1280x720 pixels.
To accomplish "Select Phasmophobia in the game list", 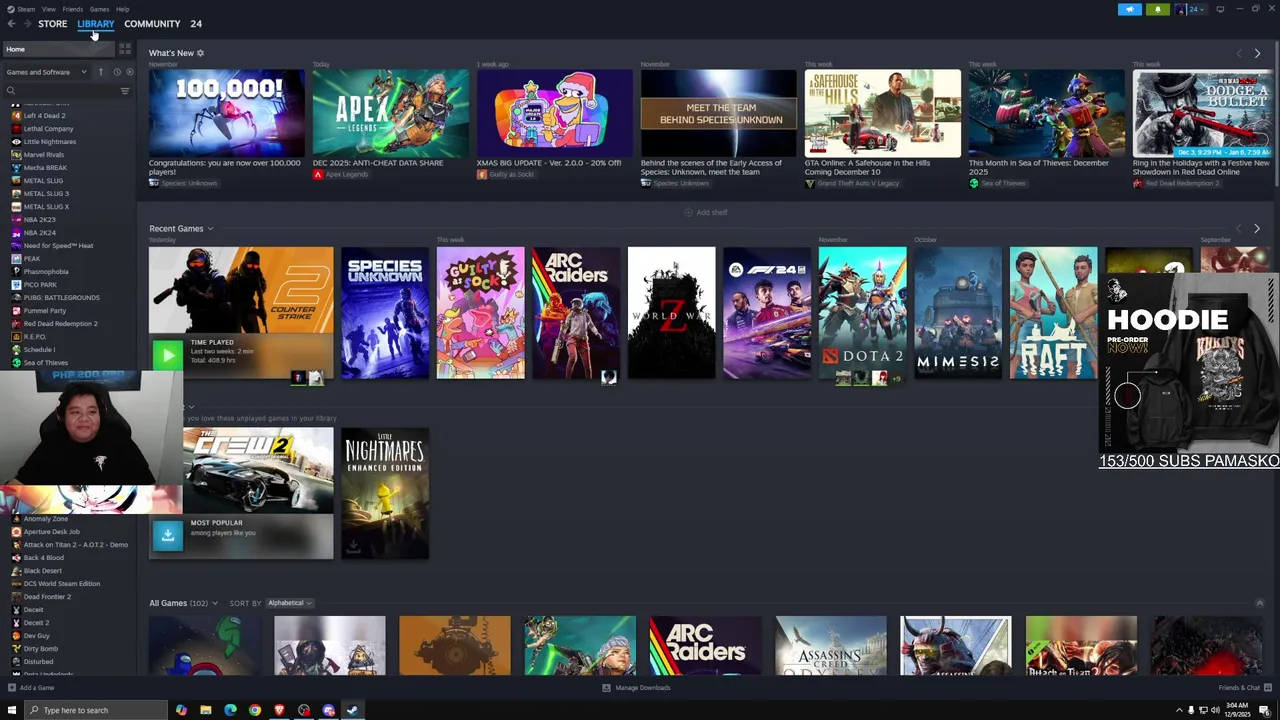I will point(46,272).
